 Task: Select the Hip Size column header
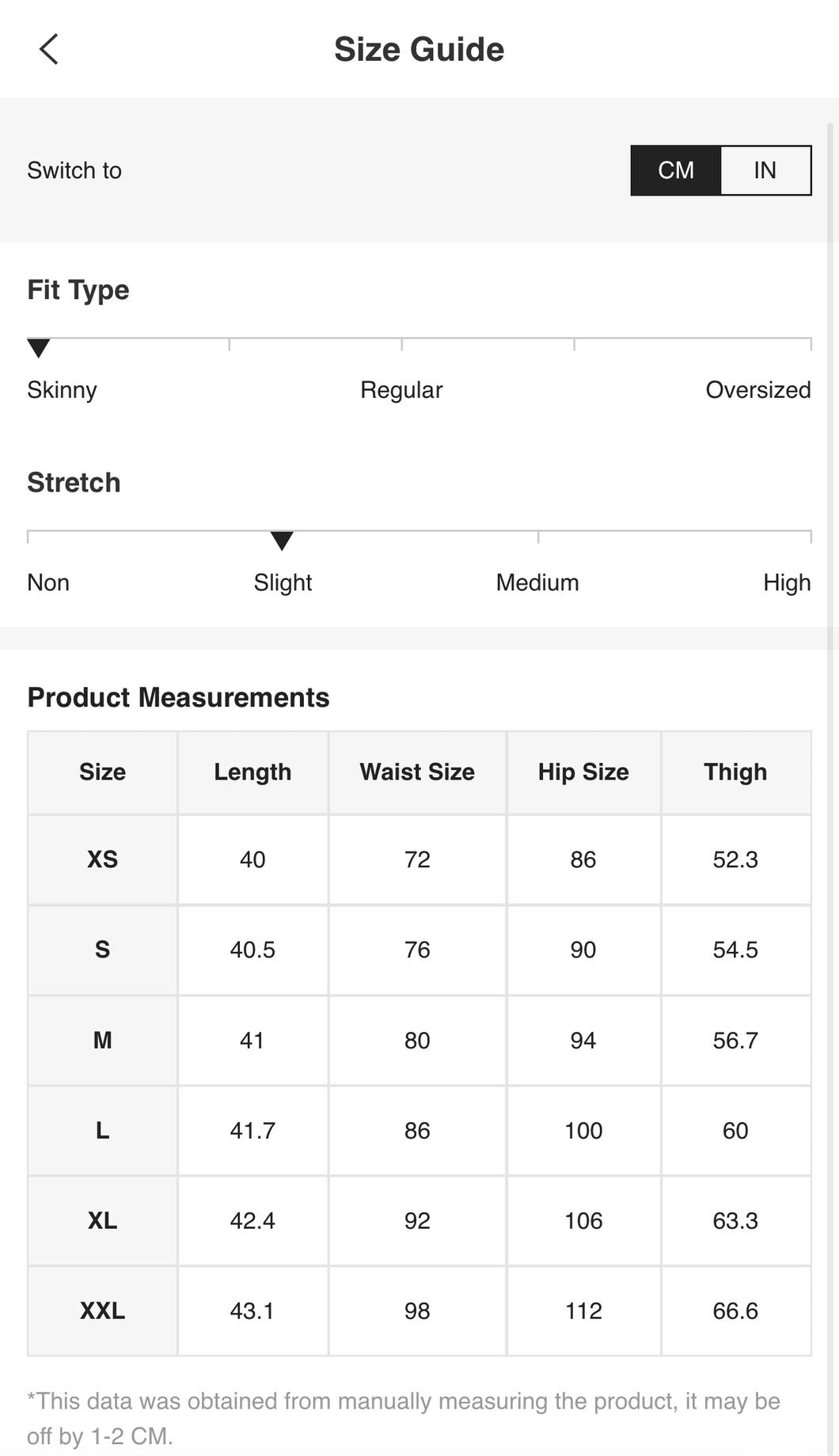583,772
